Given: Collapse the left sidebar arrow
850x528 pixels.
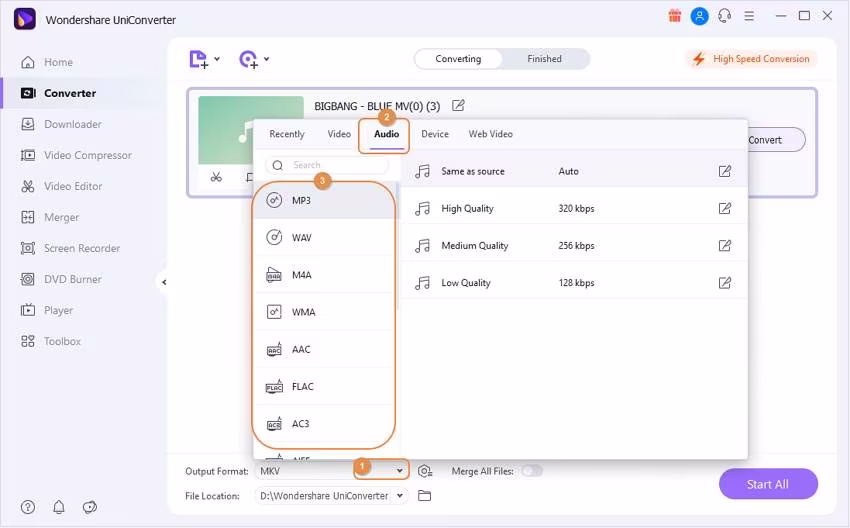Looking at the screenshot, I should [163, 282].
